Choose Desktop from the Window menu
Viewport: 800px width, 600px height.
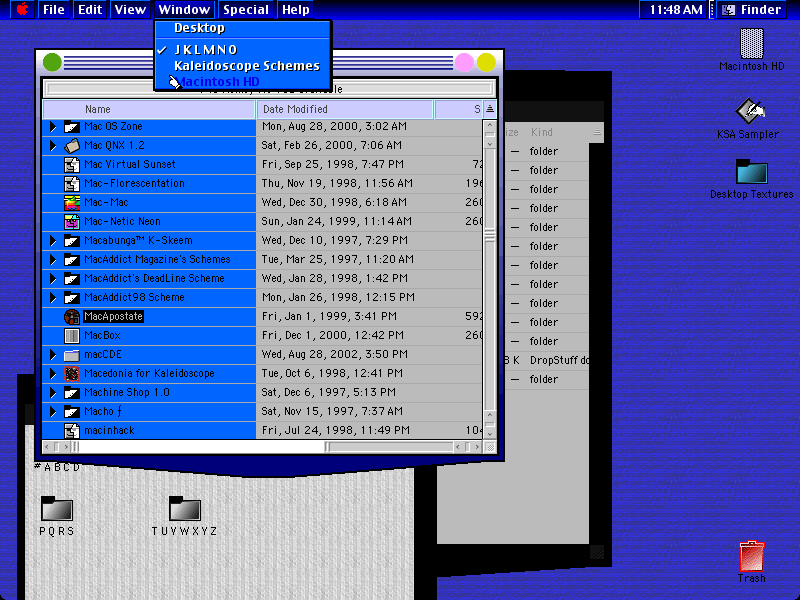coord(243,28)
